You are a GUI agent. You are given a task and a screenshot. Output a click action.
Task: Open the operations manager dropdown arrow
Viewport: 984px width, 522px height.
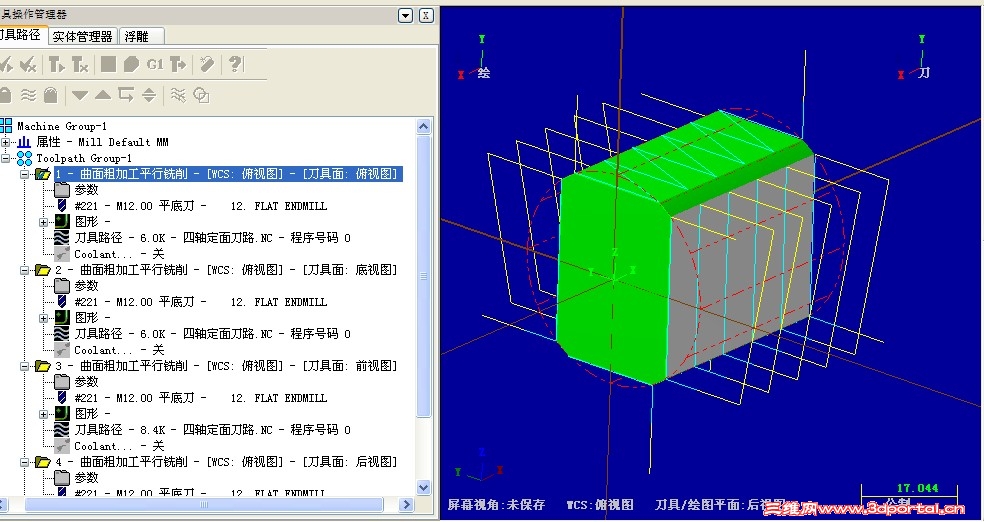coord(406,15)
